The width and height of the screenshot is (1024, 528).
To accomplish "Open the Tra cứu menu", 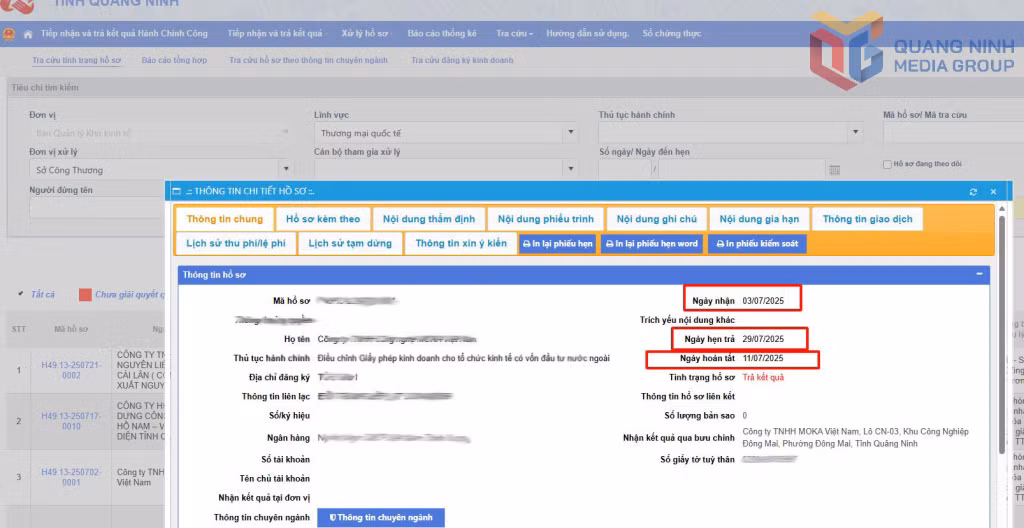I will coord(515,33).
